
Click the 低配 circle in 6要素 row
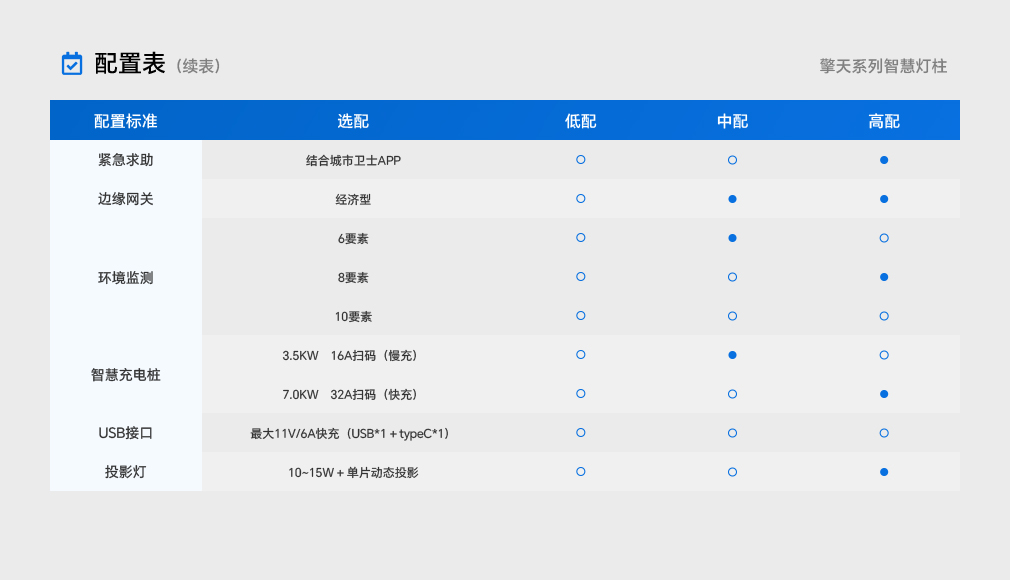click(x=580, y=238)
